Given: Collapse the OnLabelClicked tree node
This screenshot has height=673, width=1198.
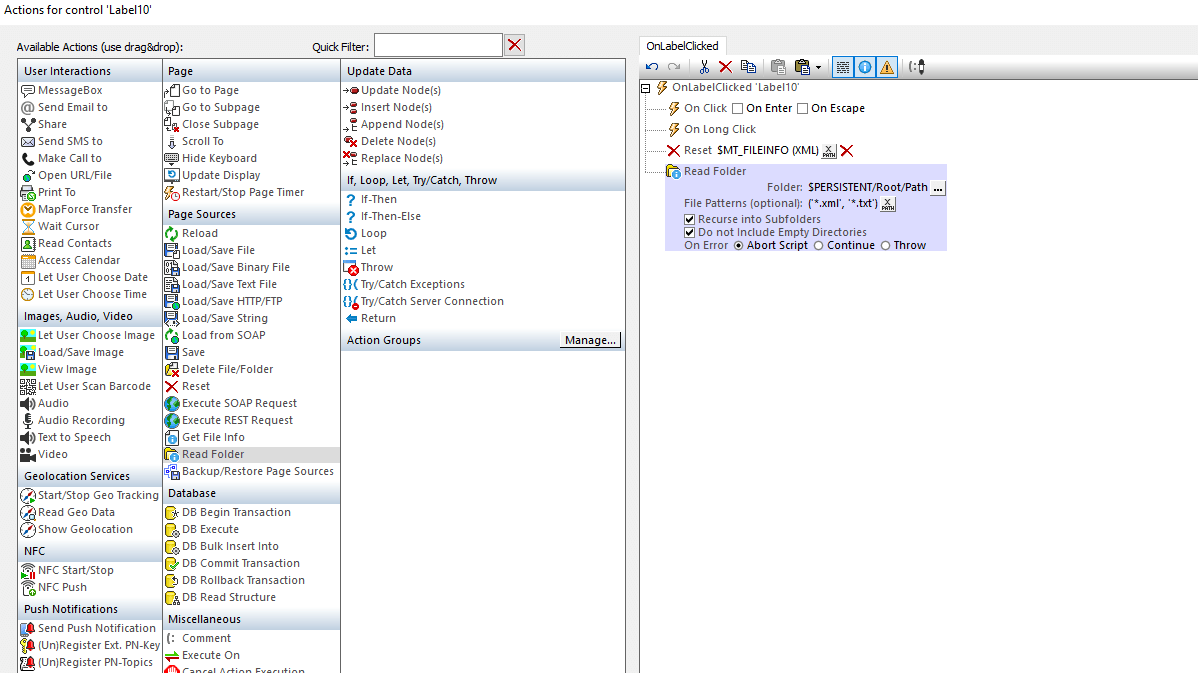Looking at the screenshot, I should (646, 88).
